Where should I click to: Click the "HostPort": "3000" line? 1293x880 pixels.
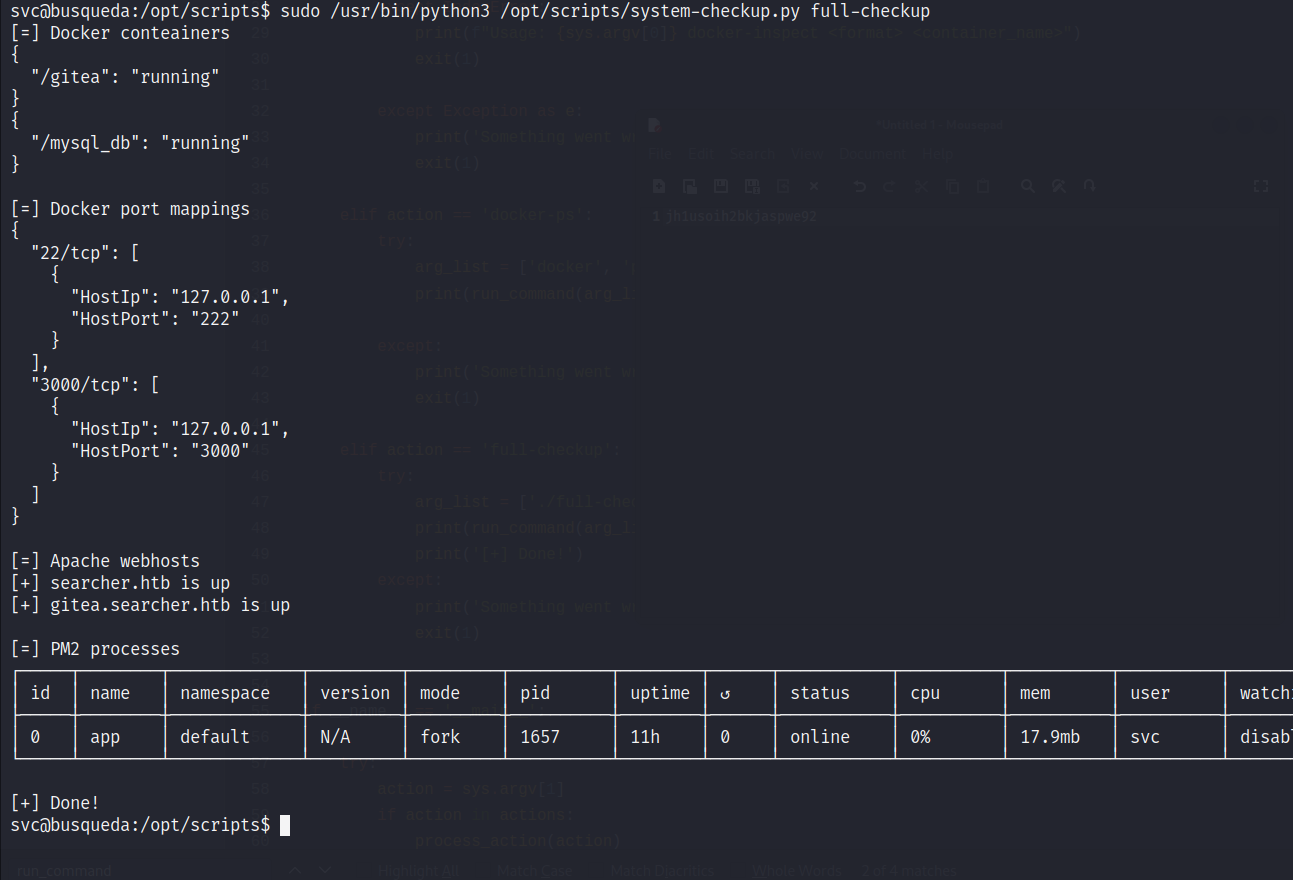[160, 451]
